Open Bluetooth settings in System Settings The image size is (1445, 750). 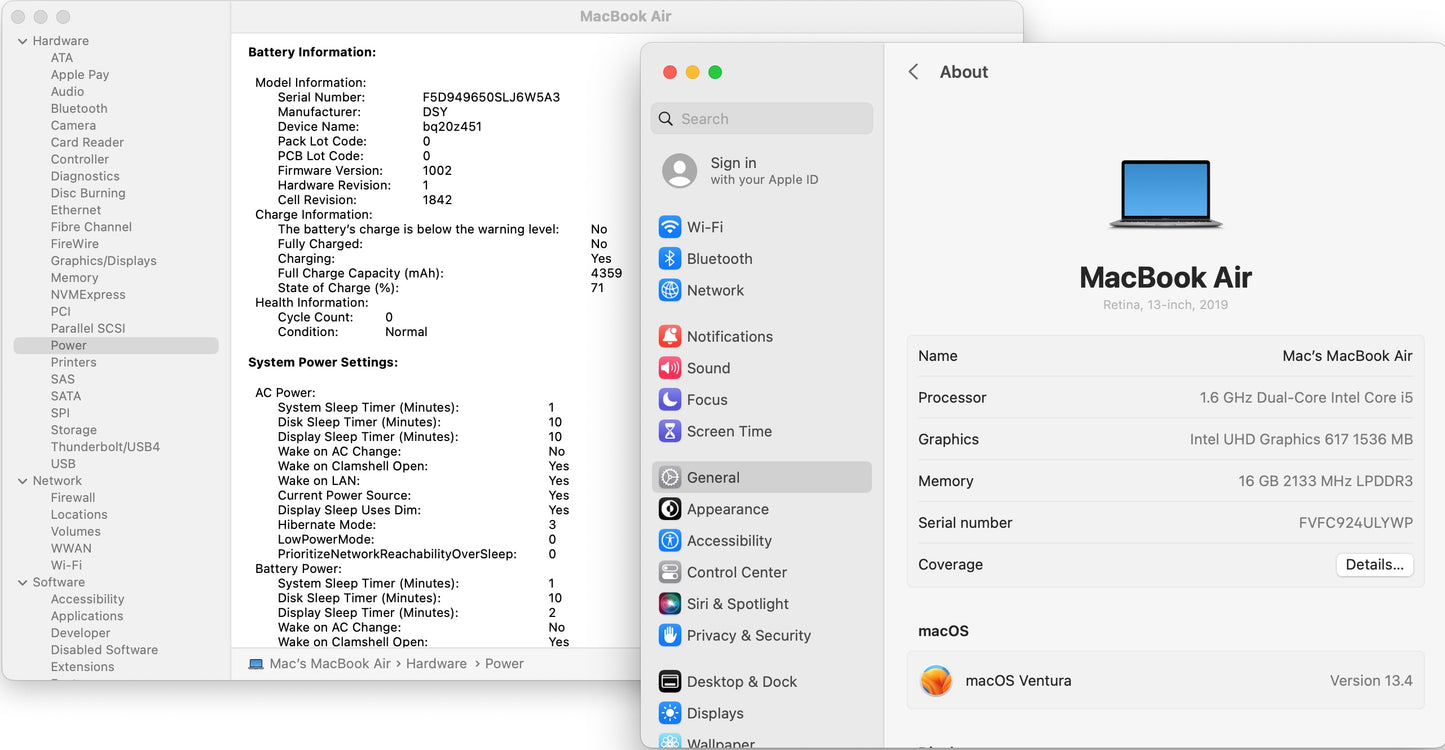point(718,258)
